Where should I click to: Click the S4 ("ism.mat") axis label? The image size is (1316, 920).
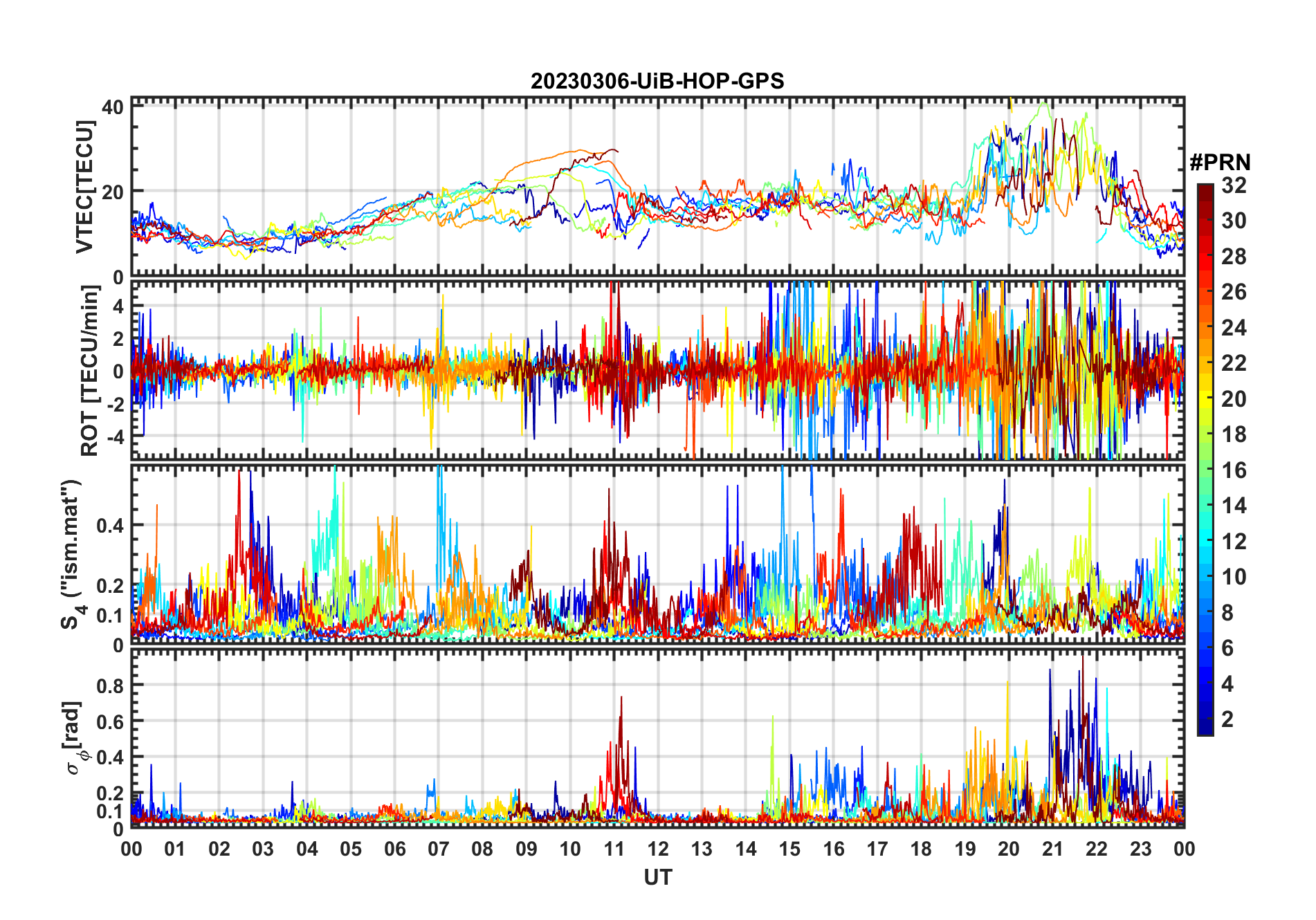(73, 555)
